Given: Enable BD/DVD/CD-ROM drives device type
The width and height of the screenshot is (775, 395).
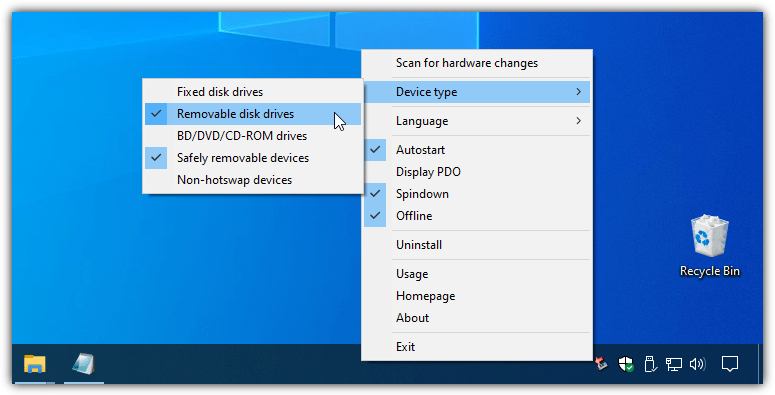Looking at the screenshot, I should (x=253, y=136).
